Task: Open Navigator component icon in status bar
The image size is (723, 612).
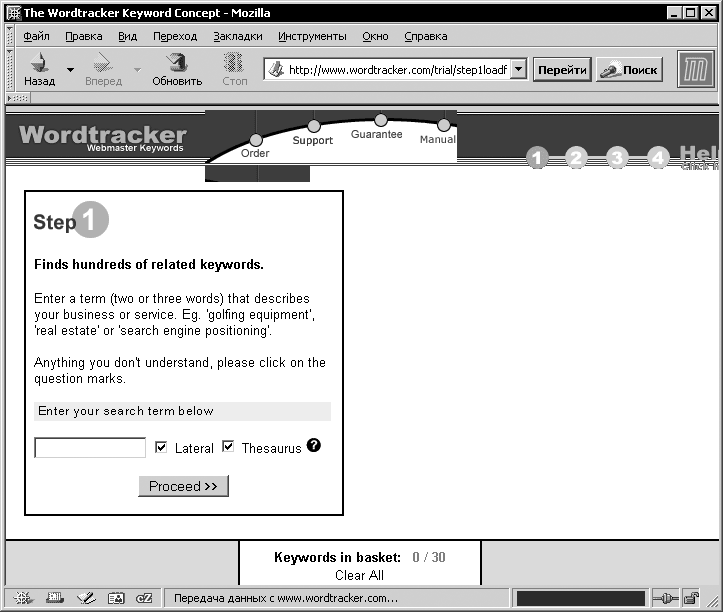Action: (22, 598)
